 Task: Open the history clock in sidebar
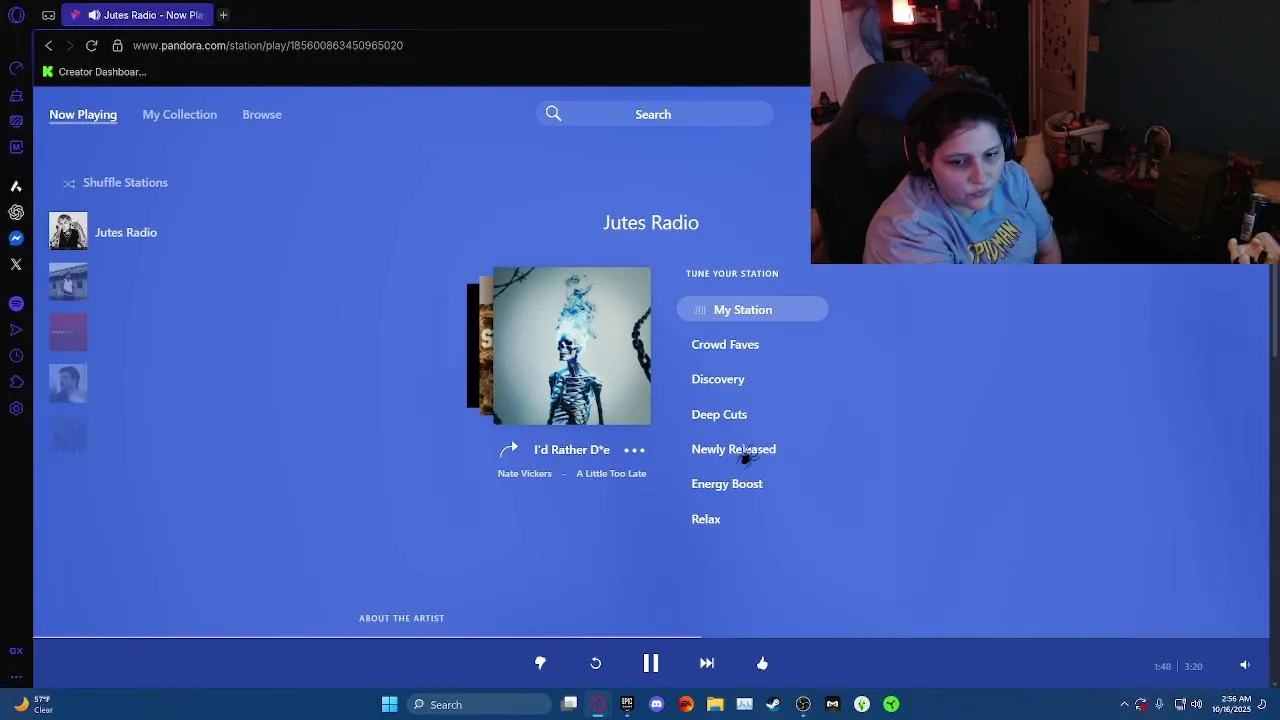[16, 356]
